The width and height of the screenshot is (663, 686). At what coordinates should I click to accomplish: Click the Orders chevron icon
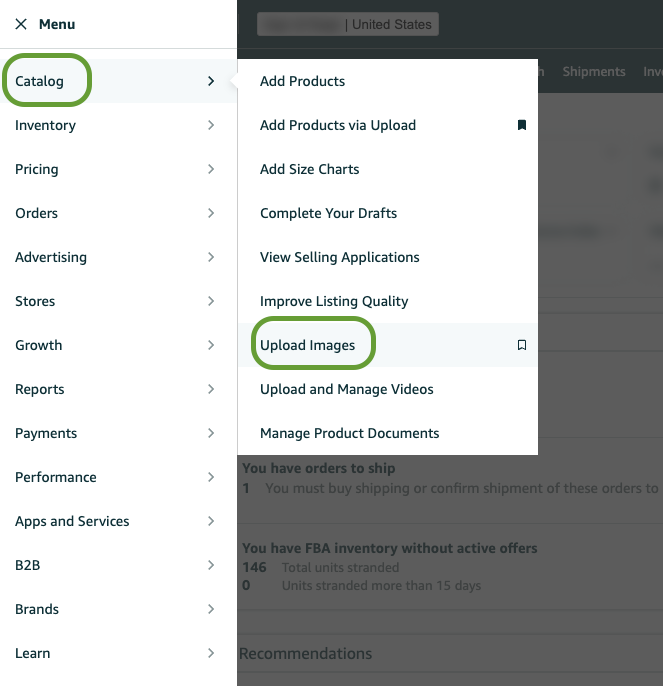pos(211,213)
